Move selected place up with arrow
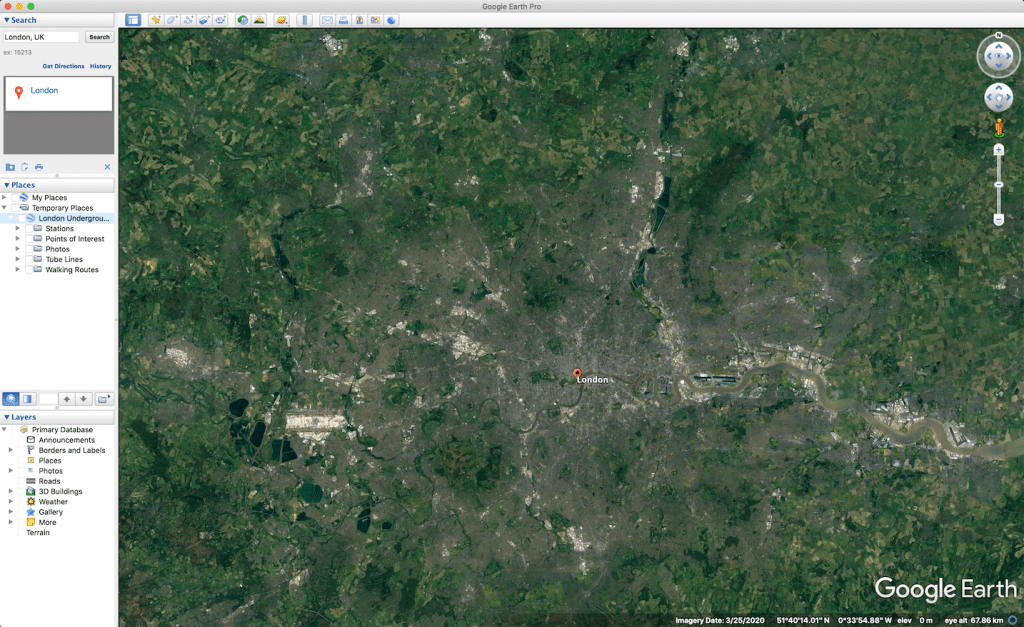Image resolution: width=1024 pixels, height=627 pixels. pyautogui.click(x=67, y=399)
